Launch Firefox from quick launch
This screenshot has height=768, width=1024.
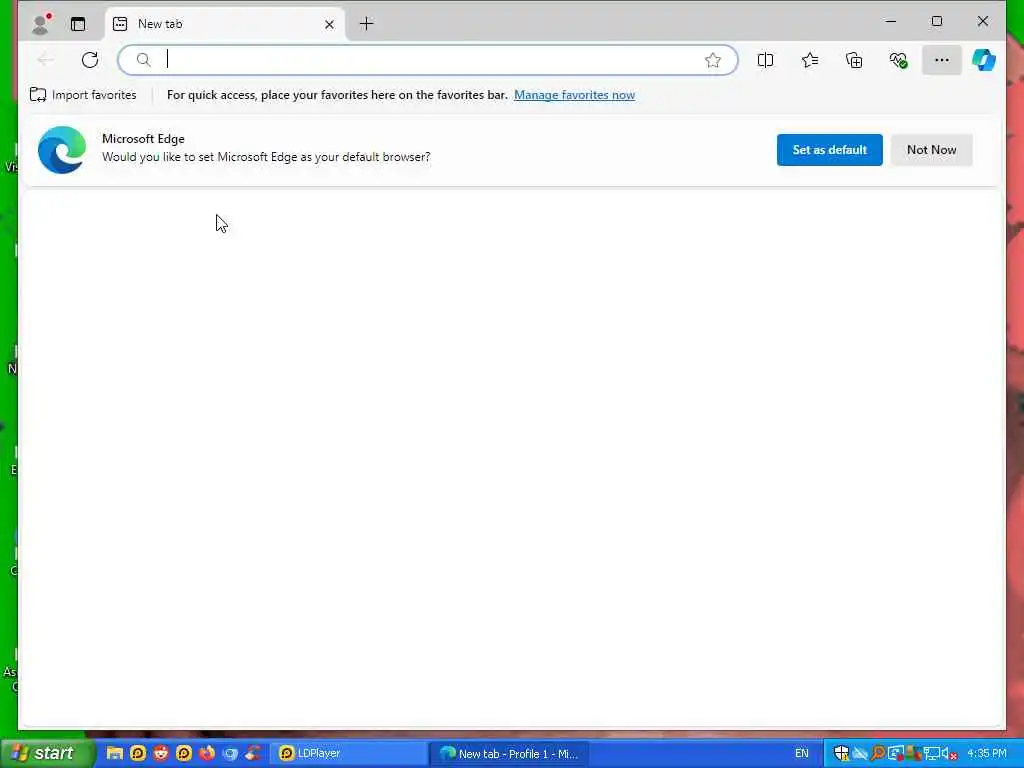(207, 754)
